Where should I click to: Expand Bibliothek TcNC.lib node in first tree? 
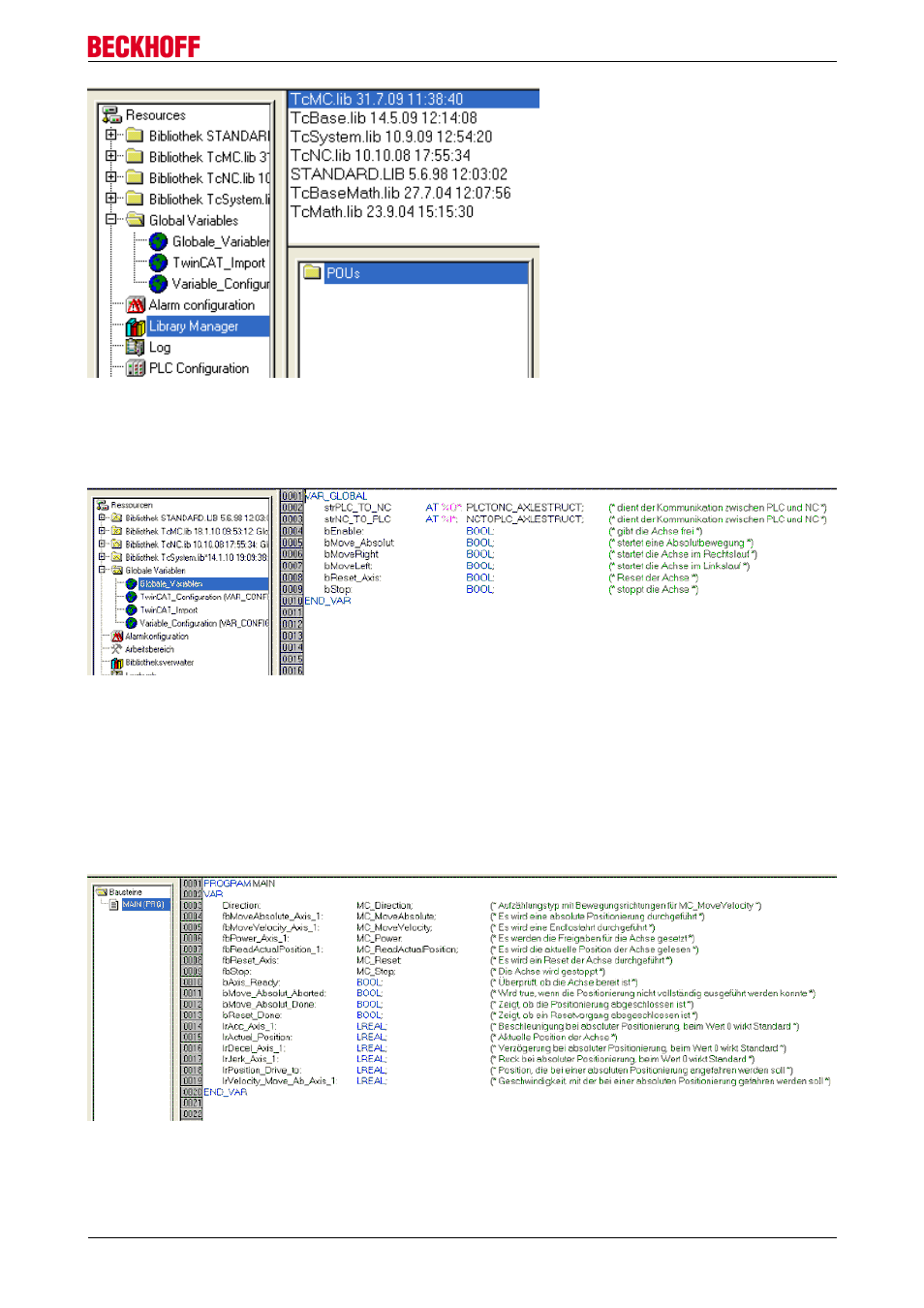point(111,176)
